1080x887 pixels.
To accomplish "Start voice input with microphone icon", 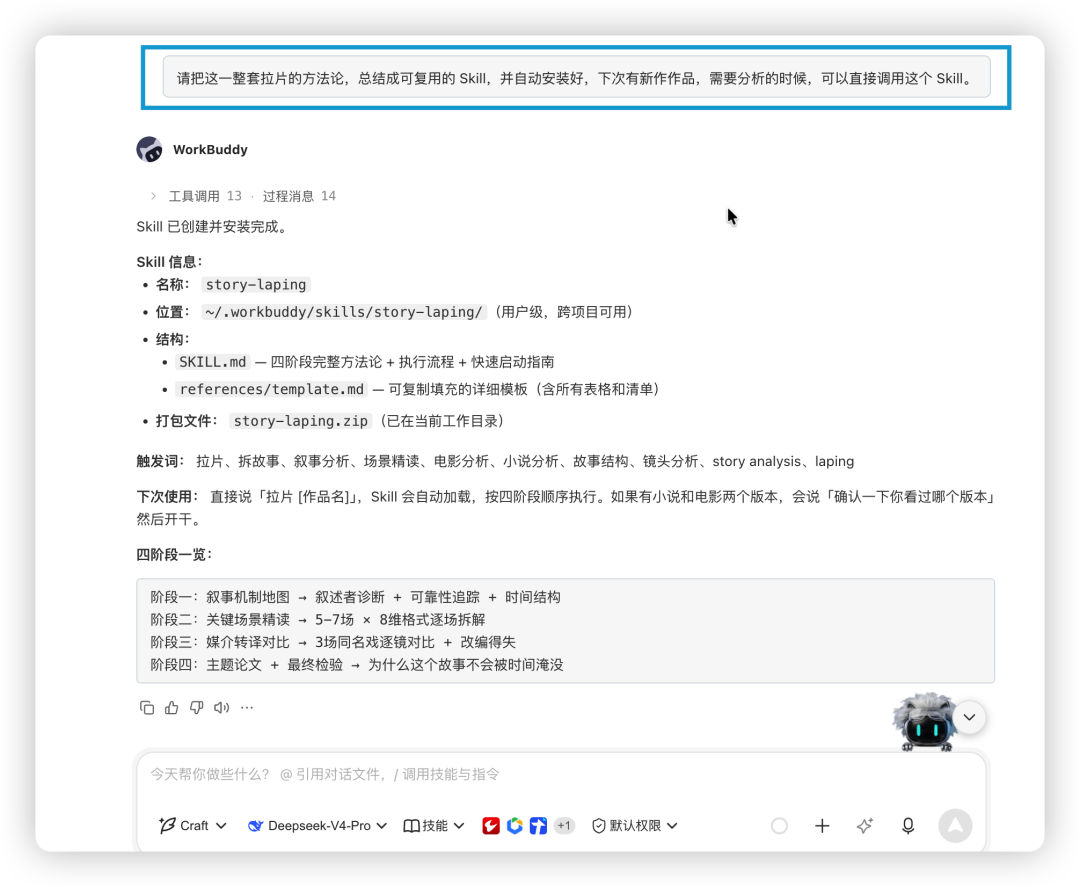I will [908, 825].
